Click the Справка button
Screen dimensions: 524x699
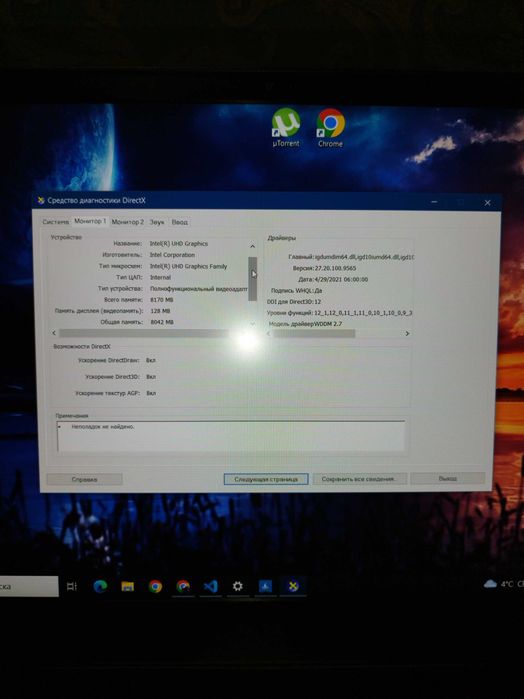(84, 480)
